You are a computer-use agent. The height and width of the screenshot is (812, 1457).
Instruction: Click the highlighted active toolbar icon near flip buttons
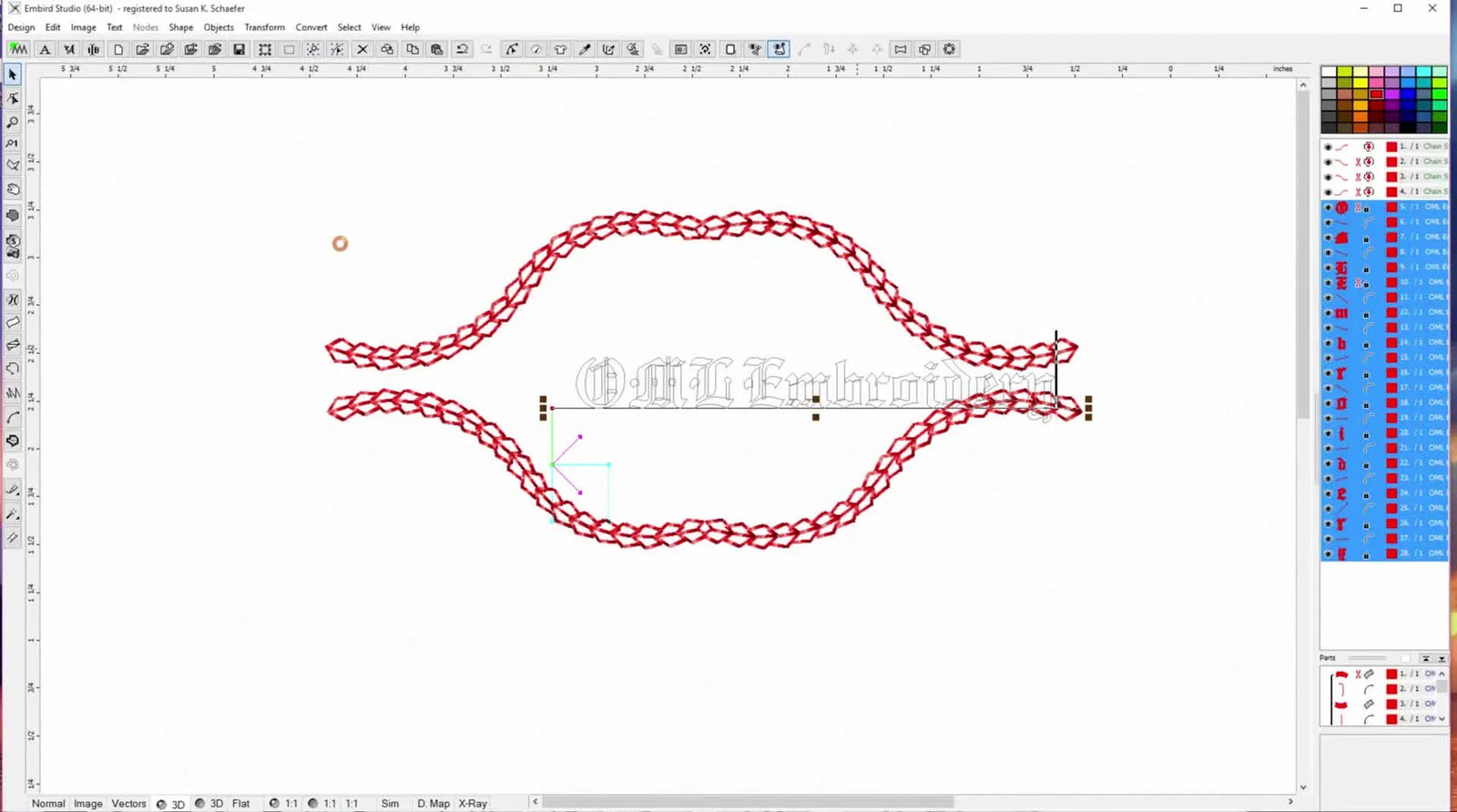[779, 49]
